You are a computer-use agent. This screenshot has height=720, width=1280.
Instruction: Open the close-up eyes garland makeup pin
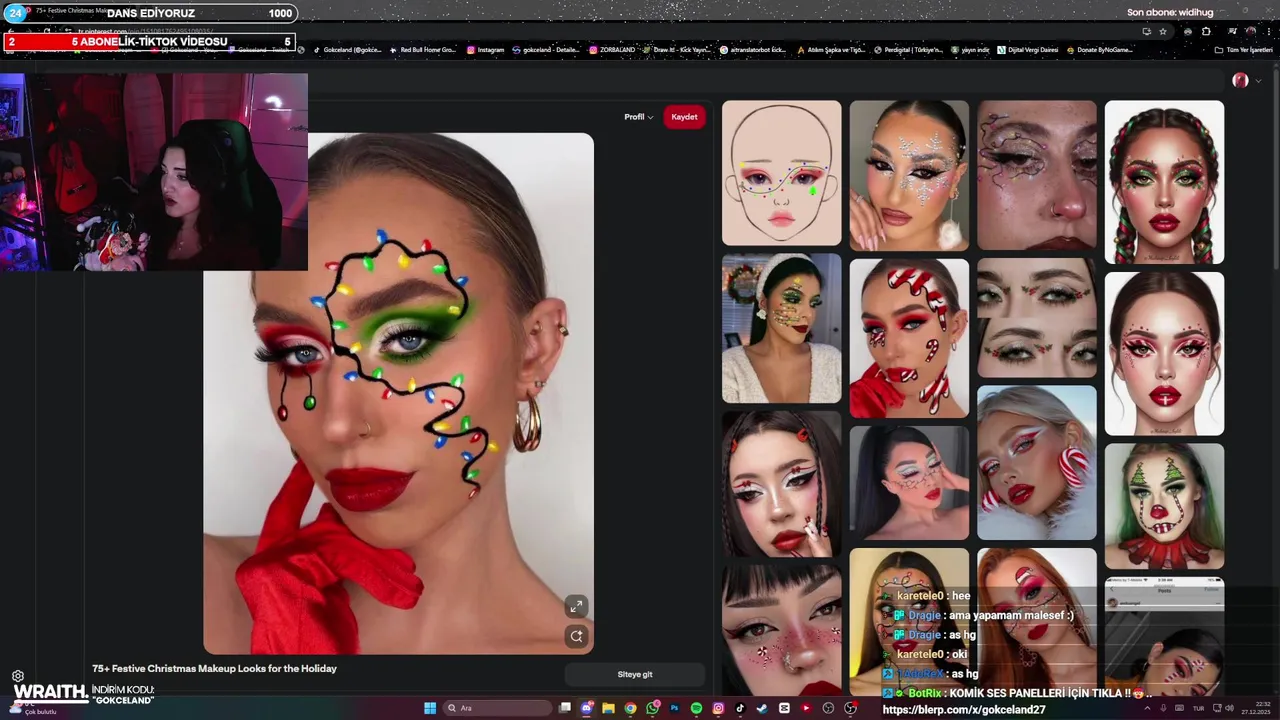click(x=1036, y=317)
